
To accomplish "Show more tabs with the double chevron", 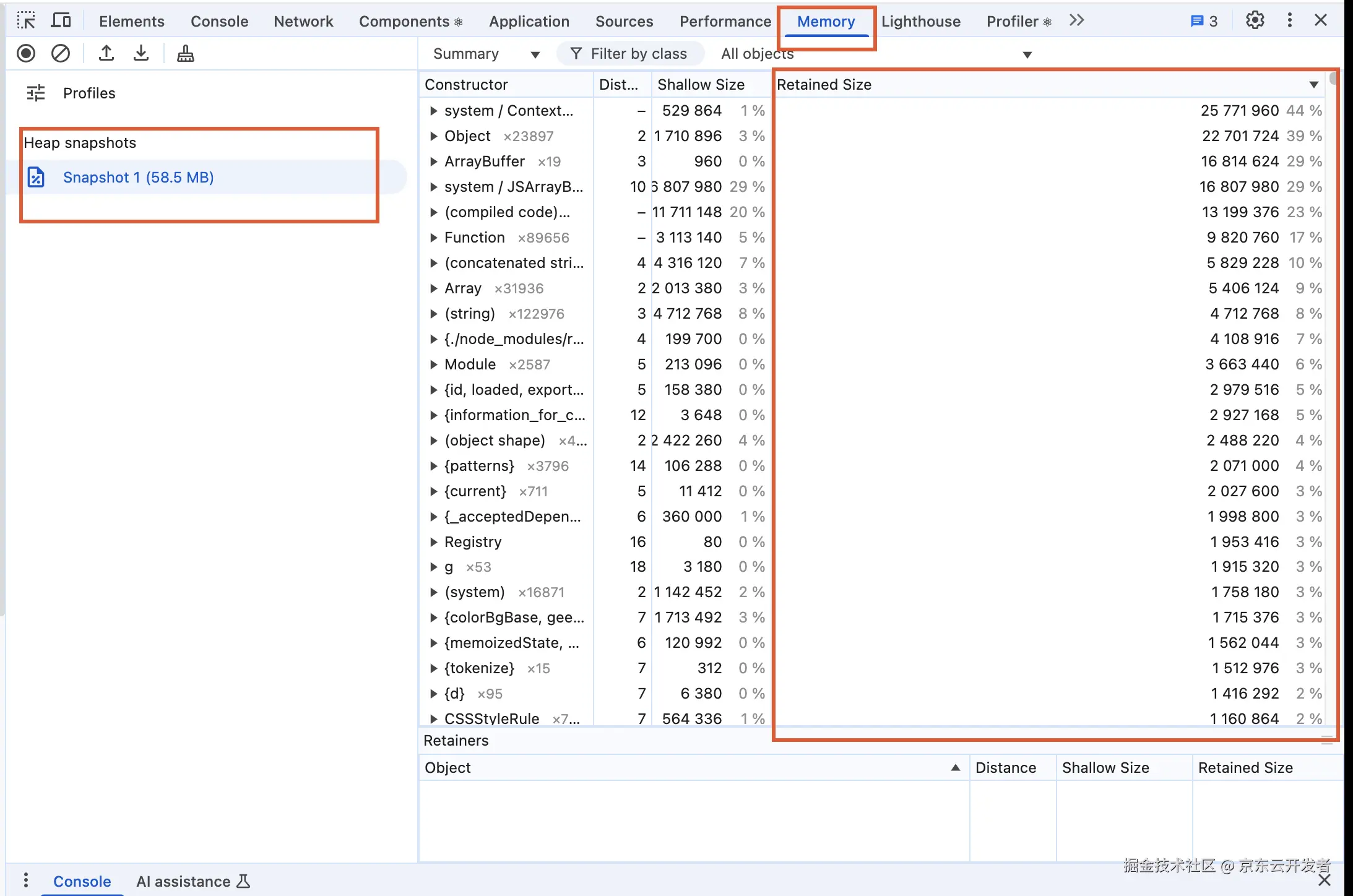I will pos(1077,20).
